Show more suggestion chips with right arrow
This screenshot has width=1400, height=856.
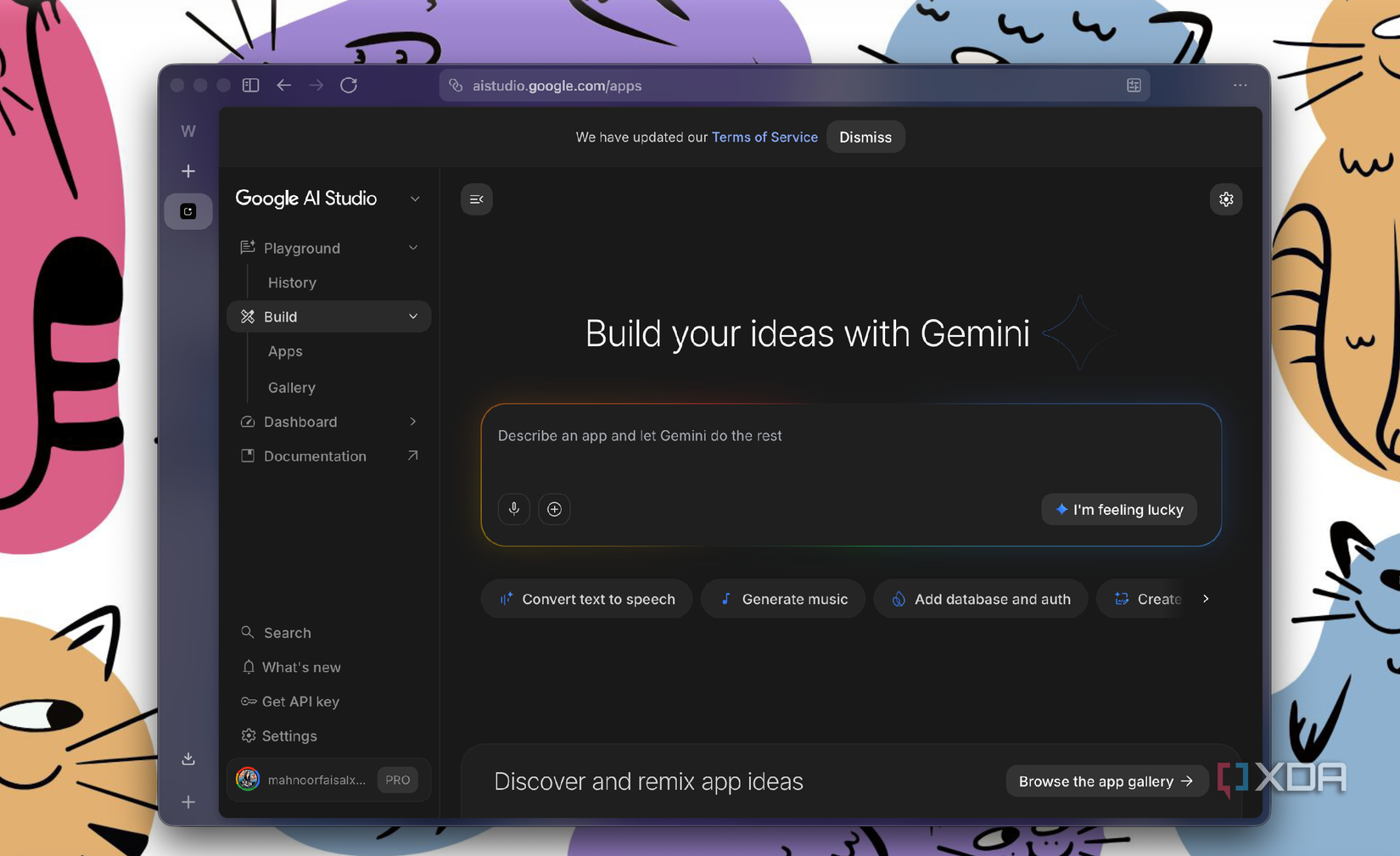click(1206, 599)
